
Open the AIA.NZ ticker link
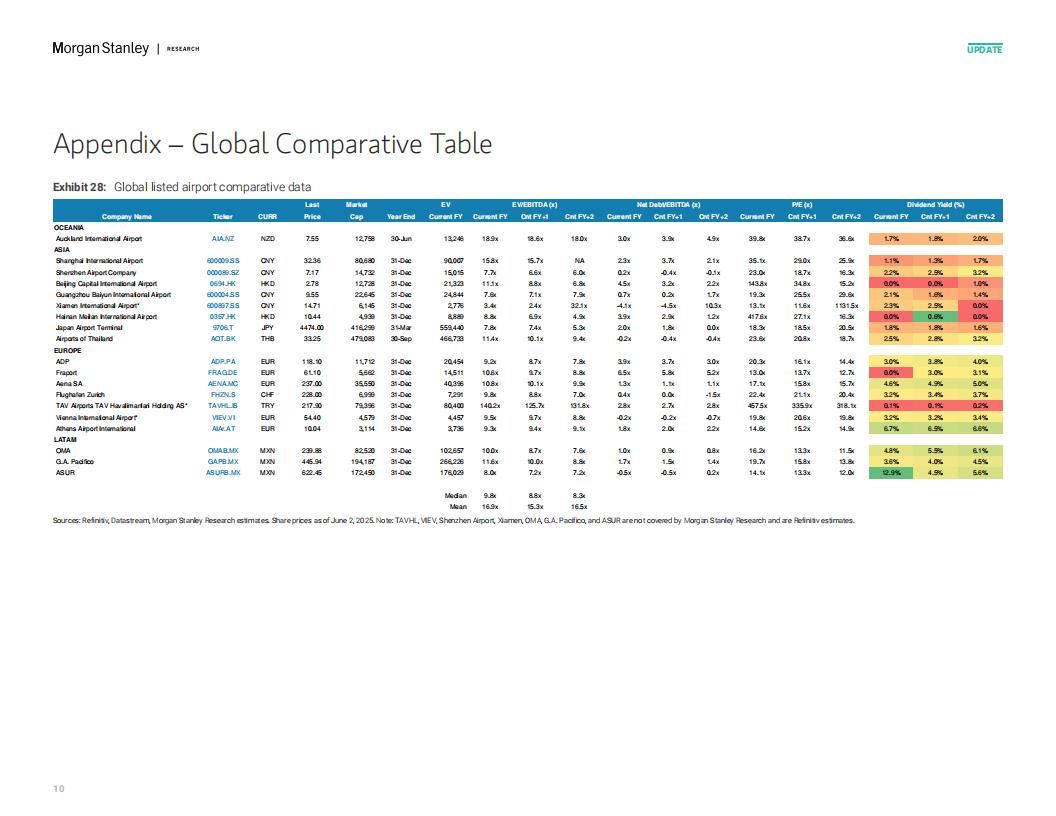[223, 238]
